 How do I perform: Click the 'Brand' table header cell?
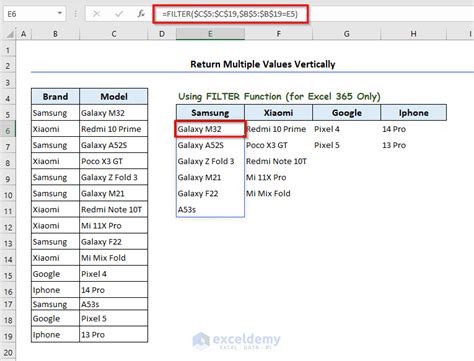click(55, 97)
